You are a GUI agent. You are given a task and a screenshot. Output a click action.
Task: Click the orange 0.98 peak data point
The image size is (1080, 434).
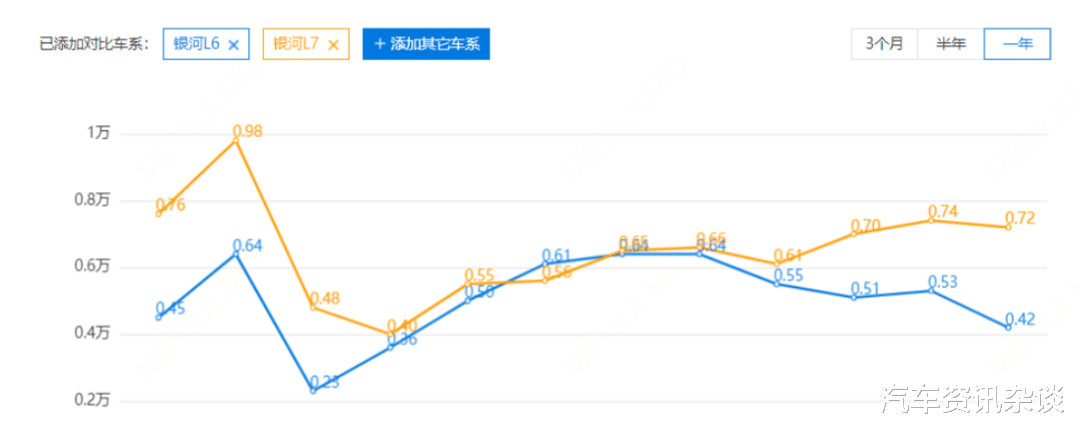click(236, 141)
